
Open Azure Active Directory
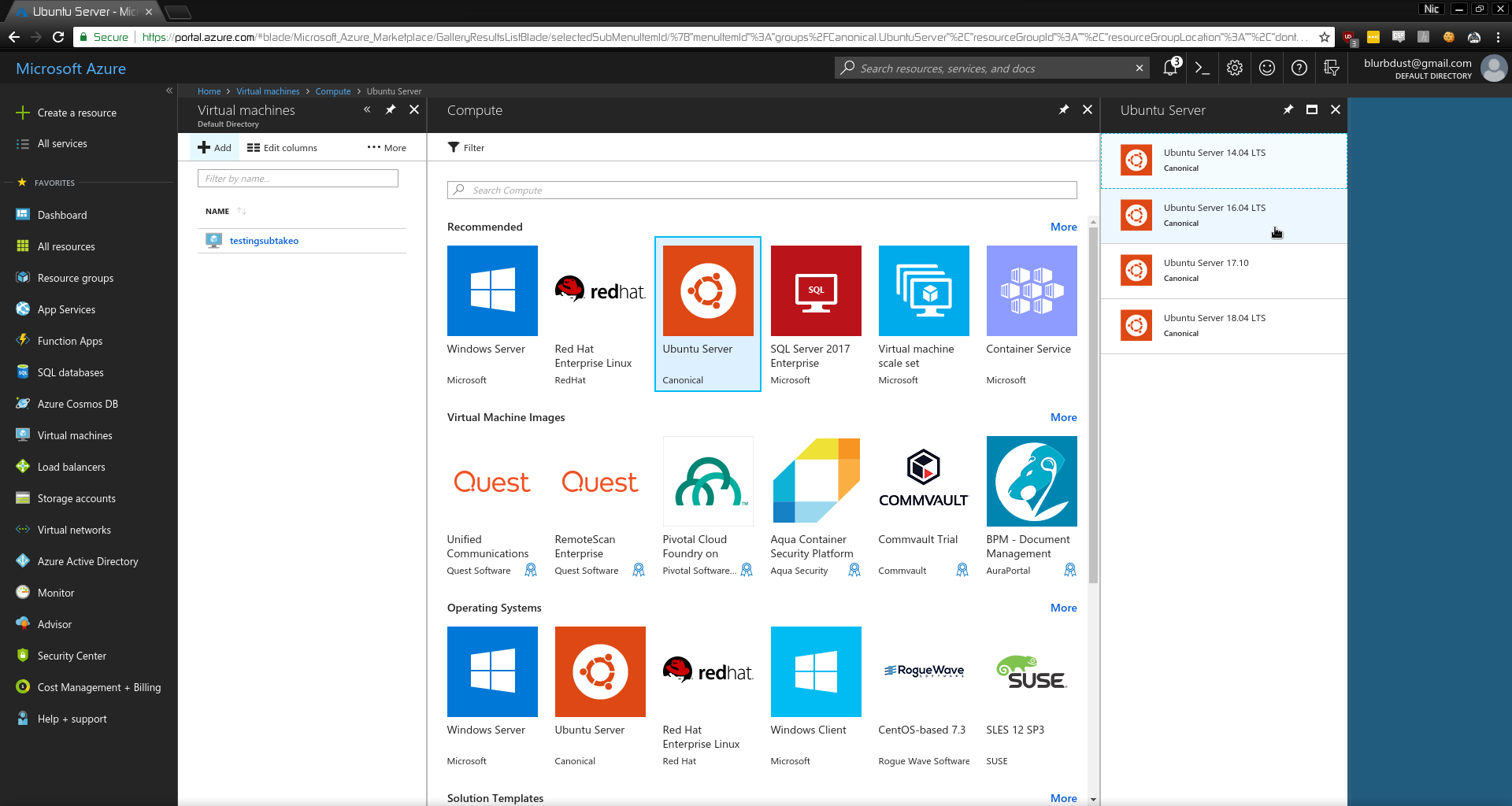89,561
